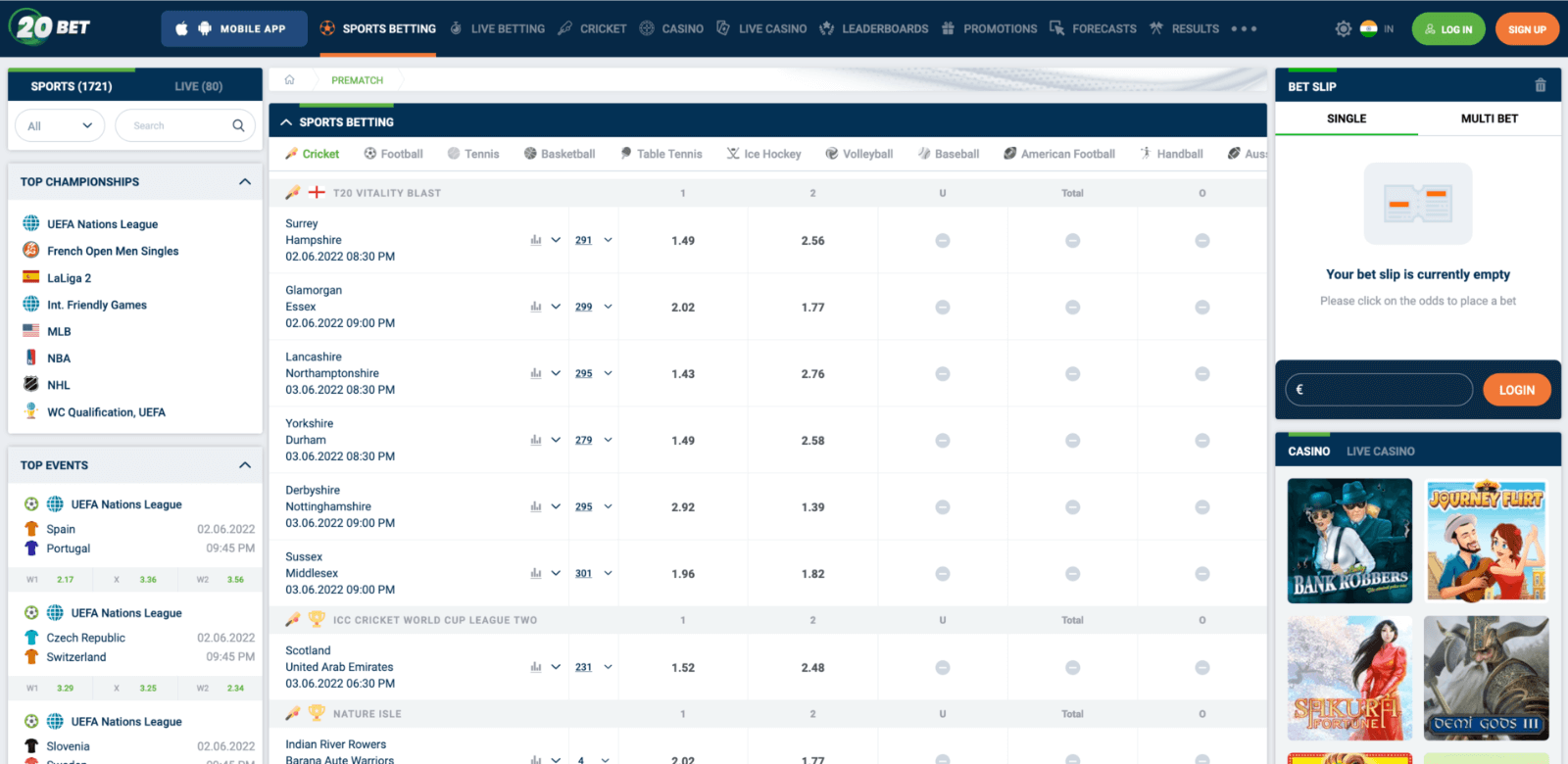1568x764 pixels.
Task: Click the LaLiga 2 Spain flag icon
Action: [x=31, y=277]
